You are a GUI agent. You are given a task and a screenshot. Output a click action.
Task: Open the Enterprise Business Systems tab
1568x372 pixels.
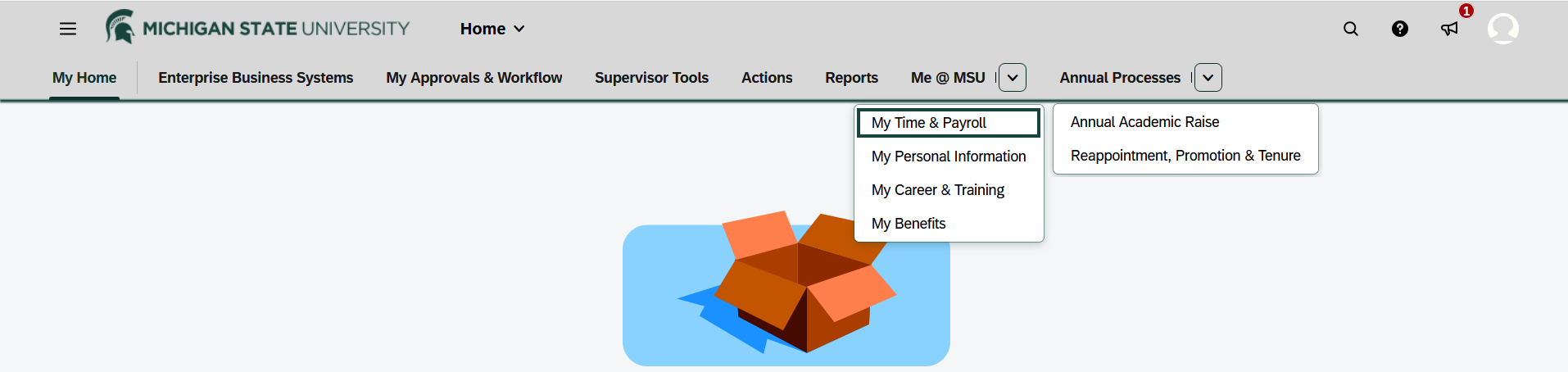coord(256,78)
